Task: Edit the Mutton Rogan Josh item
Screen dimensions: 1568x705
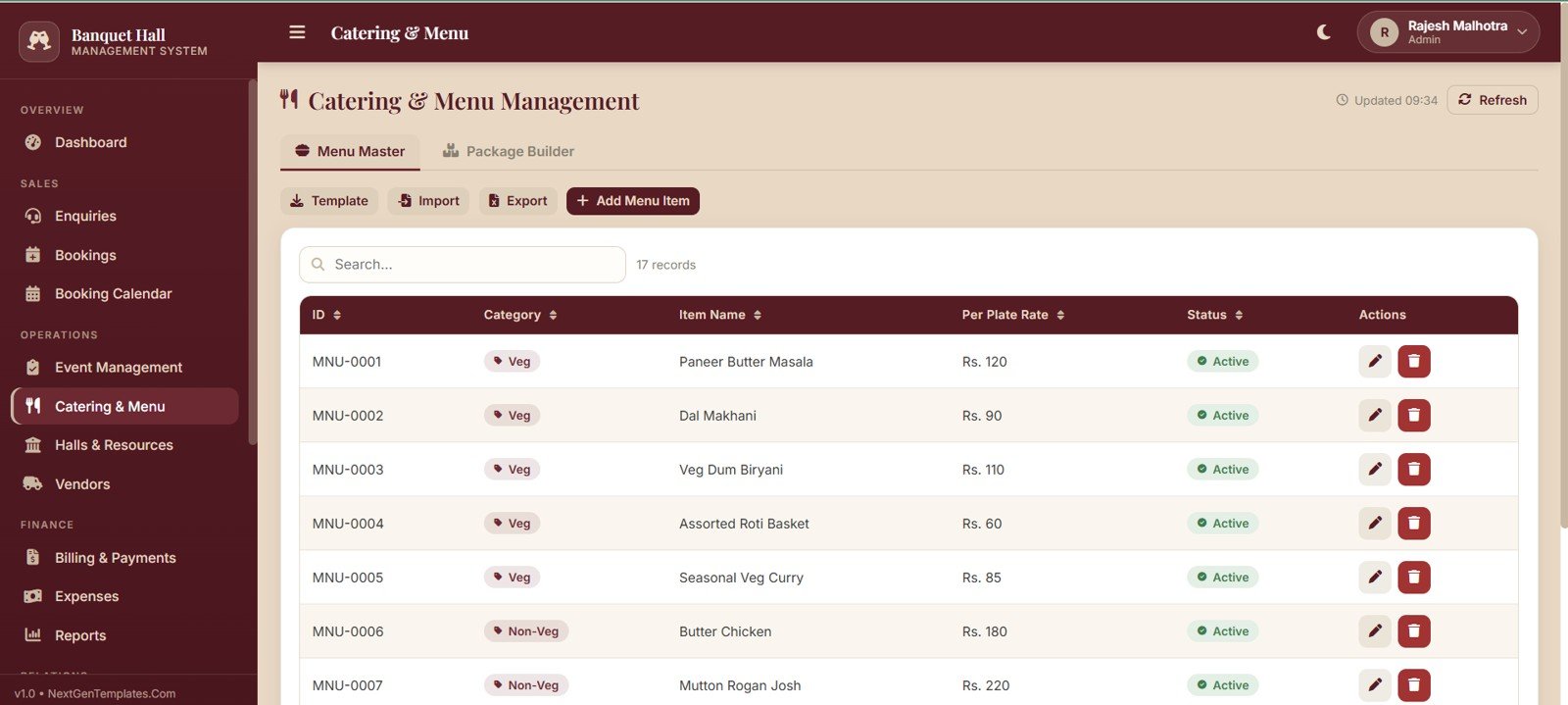Action: (x=1375, y=685)
